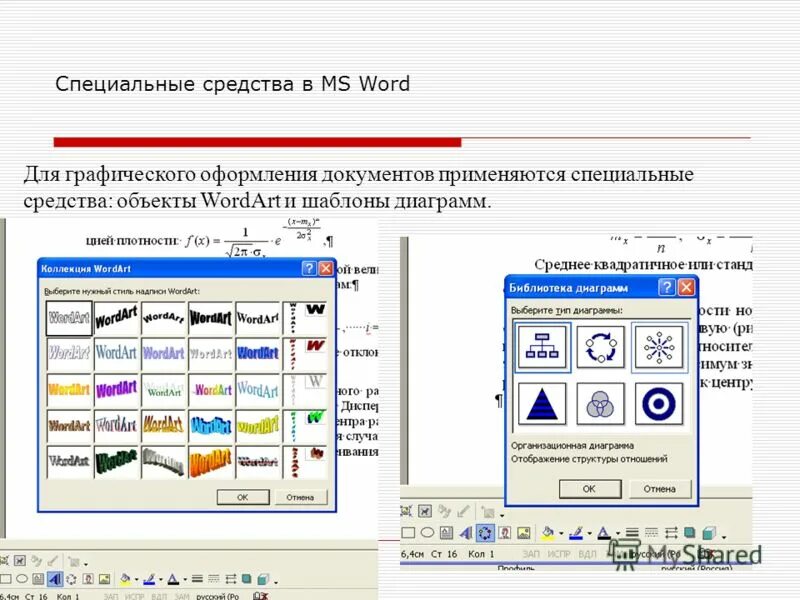Choose the Pyramid diagram type

click(542, 404)
